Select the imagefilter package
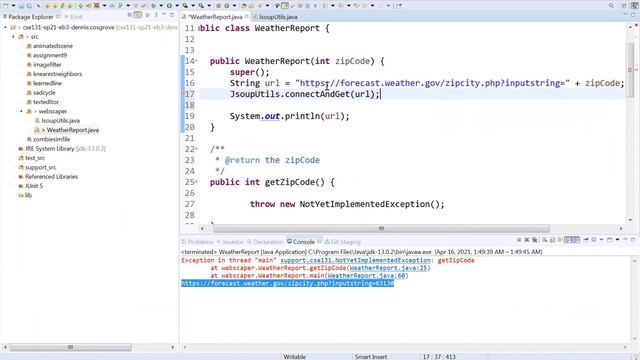The image size is (640, 360). pyautogui.click(x=44, y=64)
